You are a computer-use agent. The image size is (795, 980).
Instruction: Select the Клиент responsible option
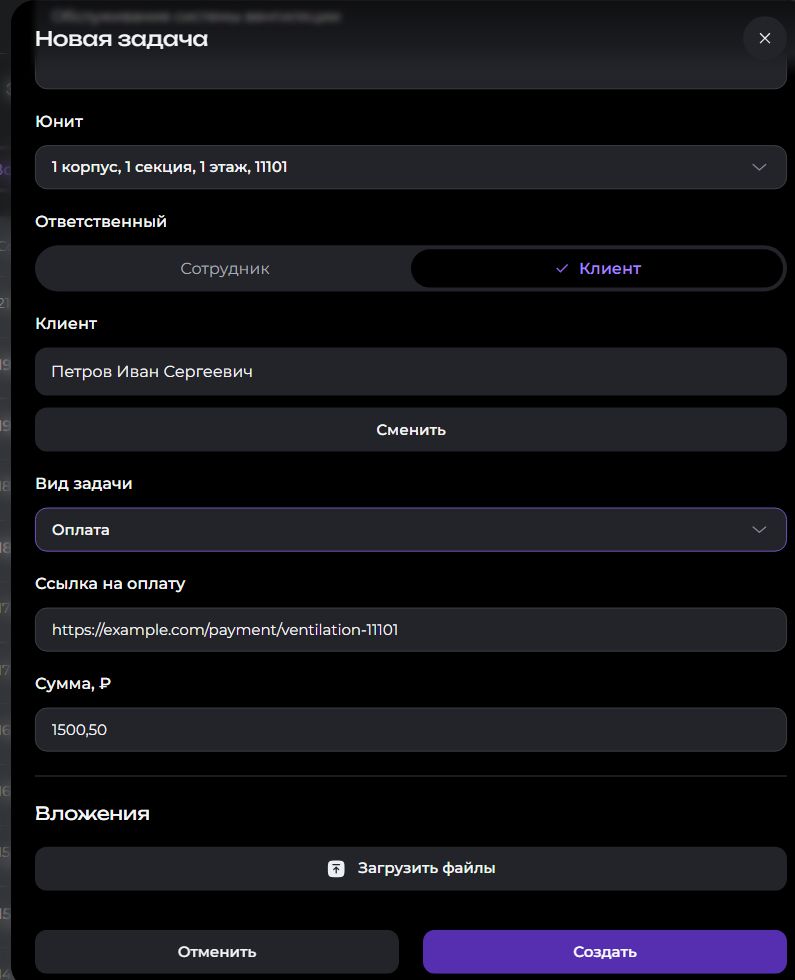[598, 268]
